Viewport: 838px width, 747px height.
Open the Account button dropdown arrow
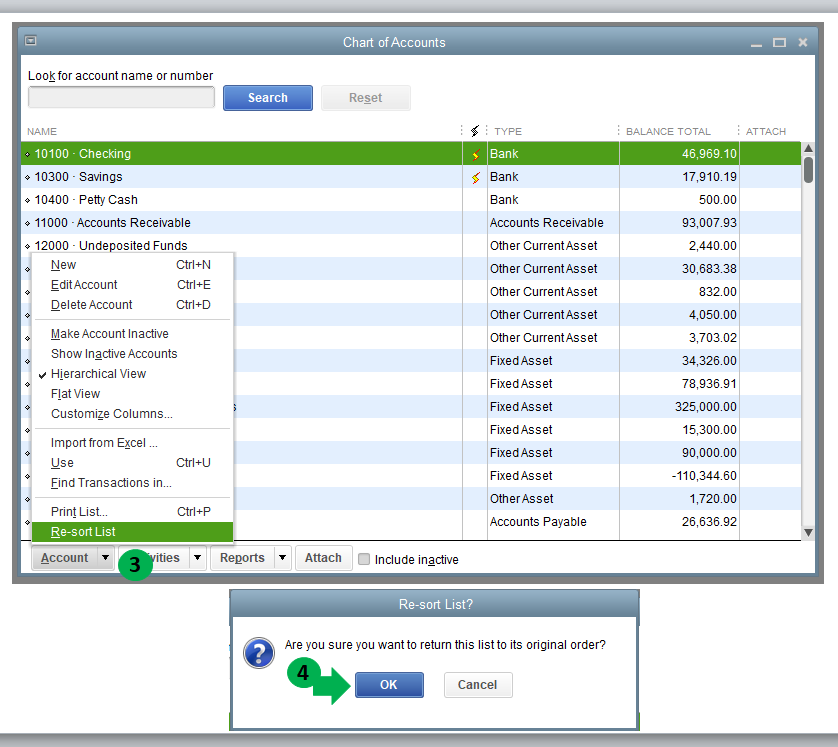pos(105,558)
